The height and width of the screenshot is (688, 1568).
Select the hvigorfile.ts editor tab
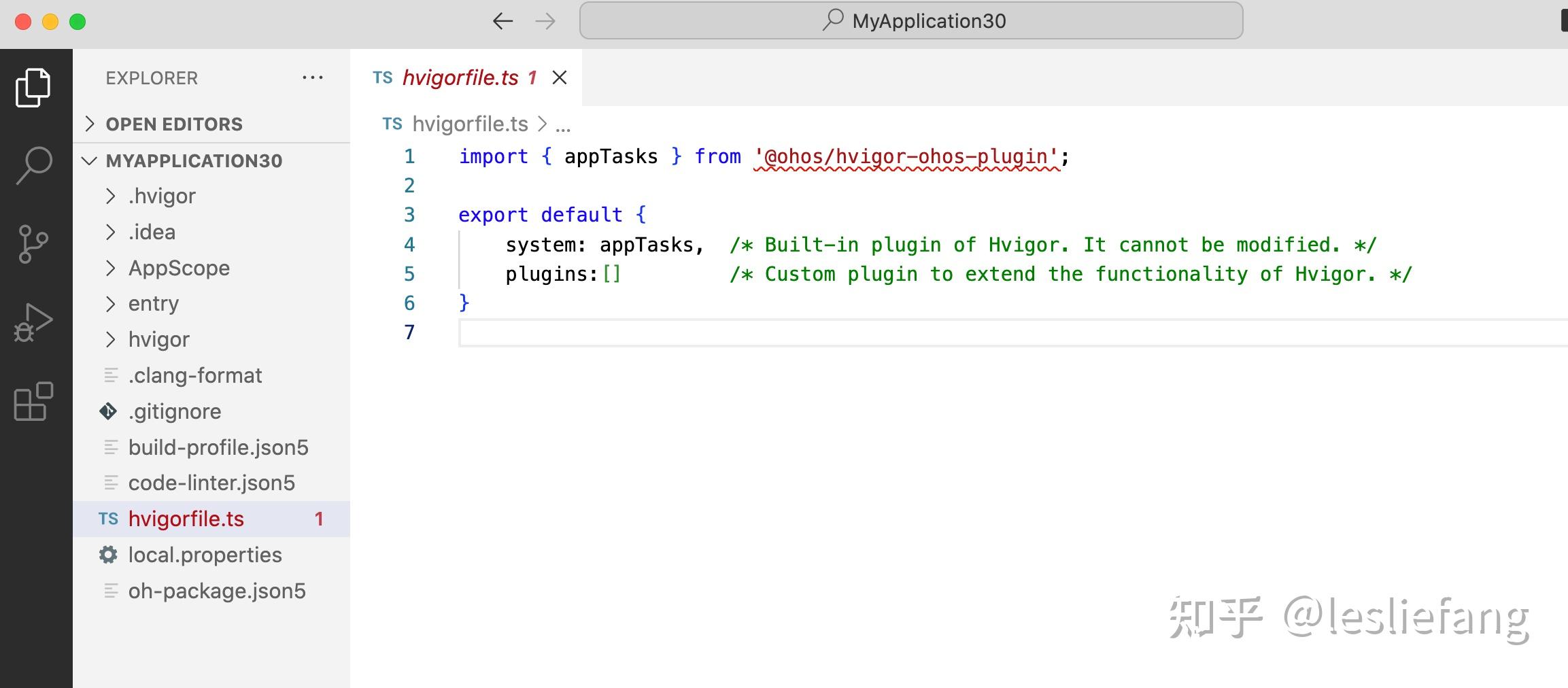[466, 78]
